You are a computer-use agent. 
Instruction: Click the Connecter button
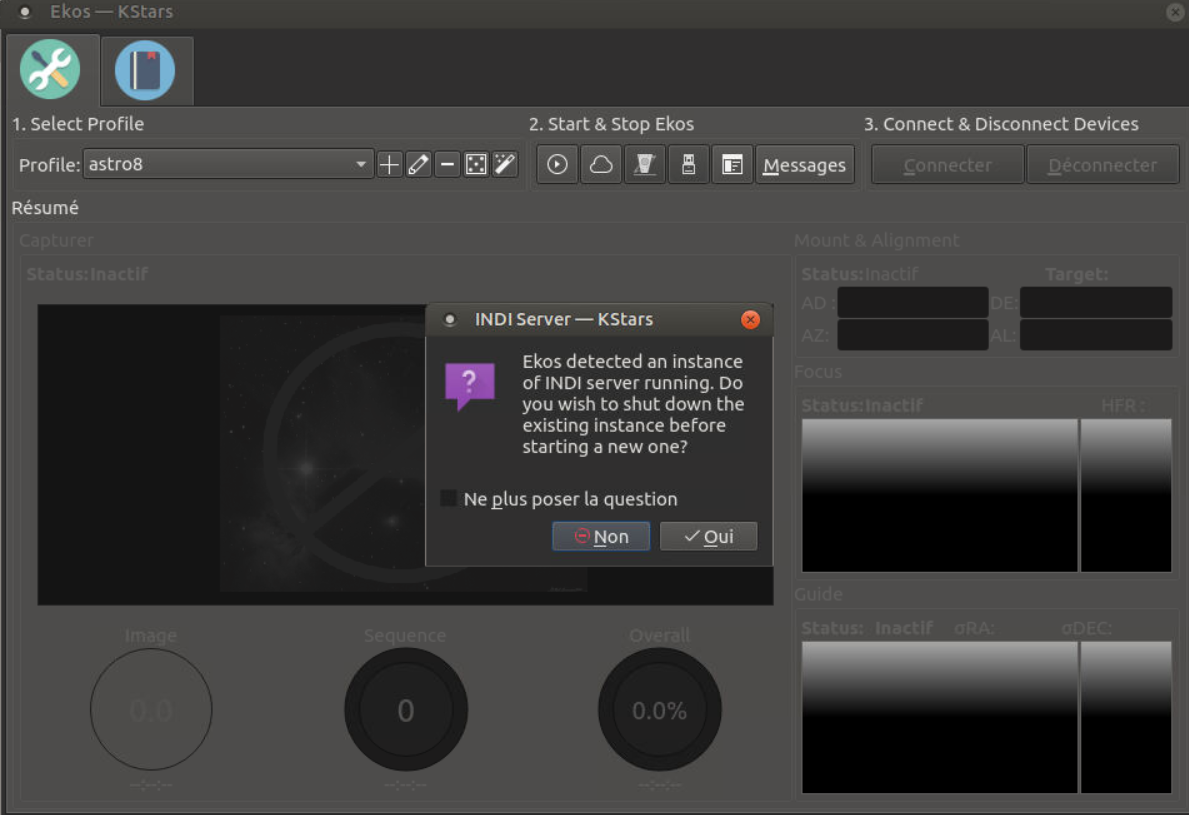947,165
